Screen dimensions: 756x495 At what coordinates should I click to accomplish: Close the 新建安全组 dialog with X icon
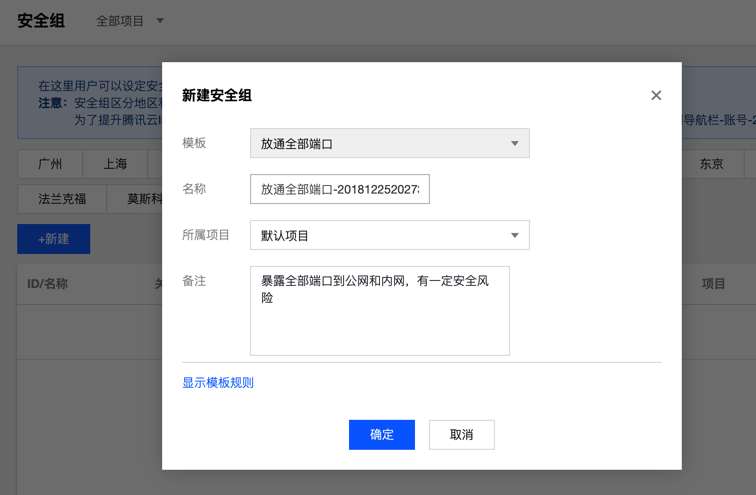coord(656,95)
